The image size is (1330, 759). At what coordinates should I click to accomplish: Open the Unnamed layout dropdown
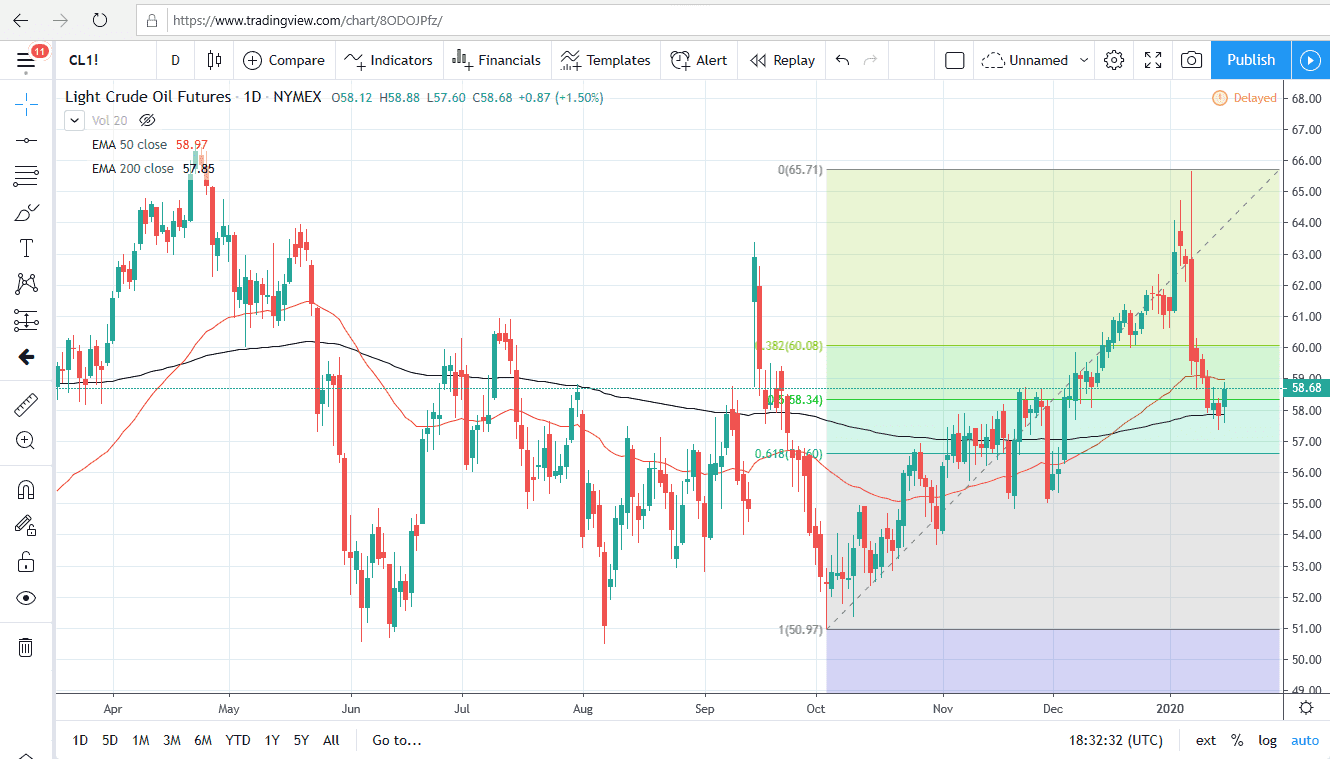[x=1035, y=60]
